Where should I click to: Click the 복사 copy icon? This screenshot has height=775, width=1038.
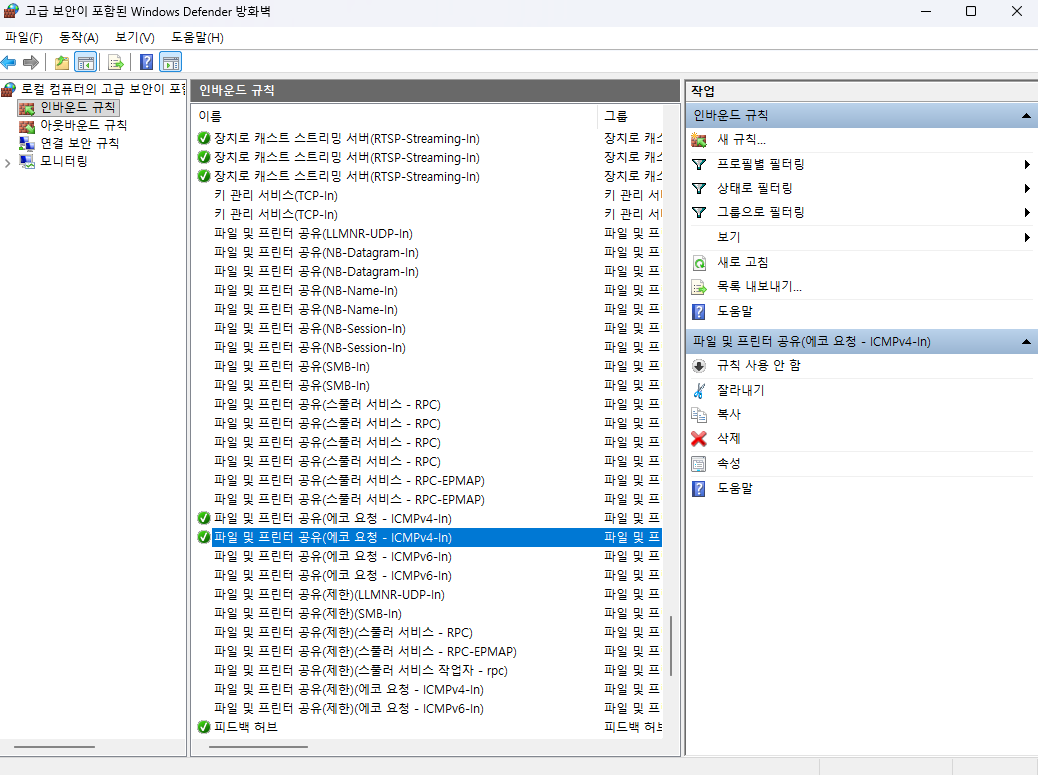click(699, 414)
